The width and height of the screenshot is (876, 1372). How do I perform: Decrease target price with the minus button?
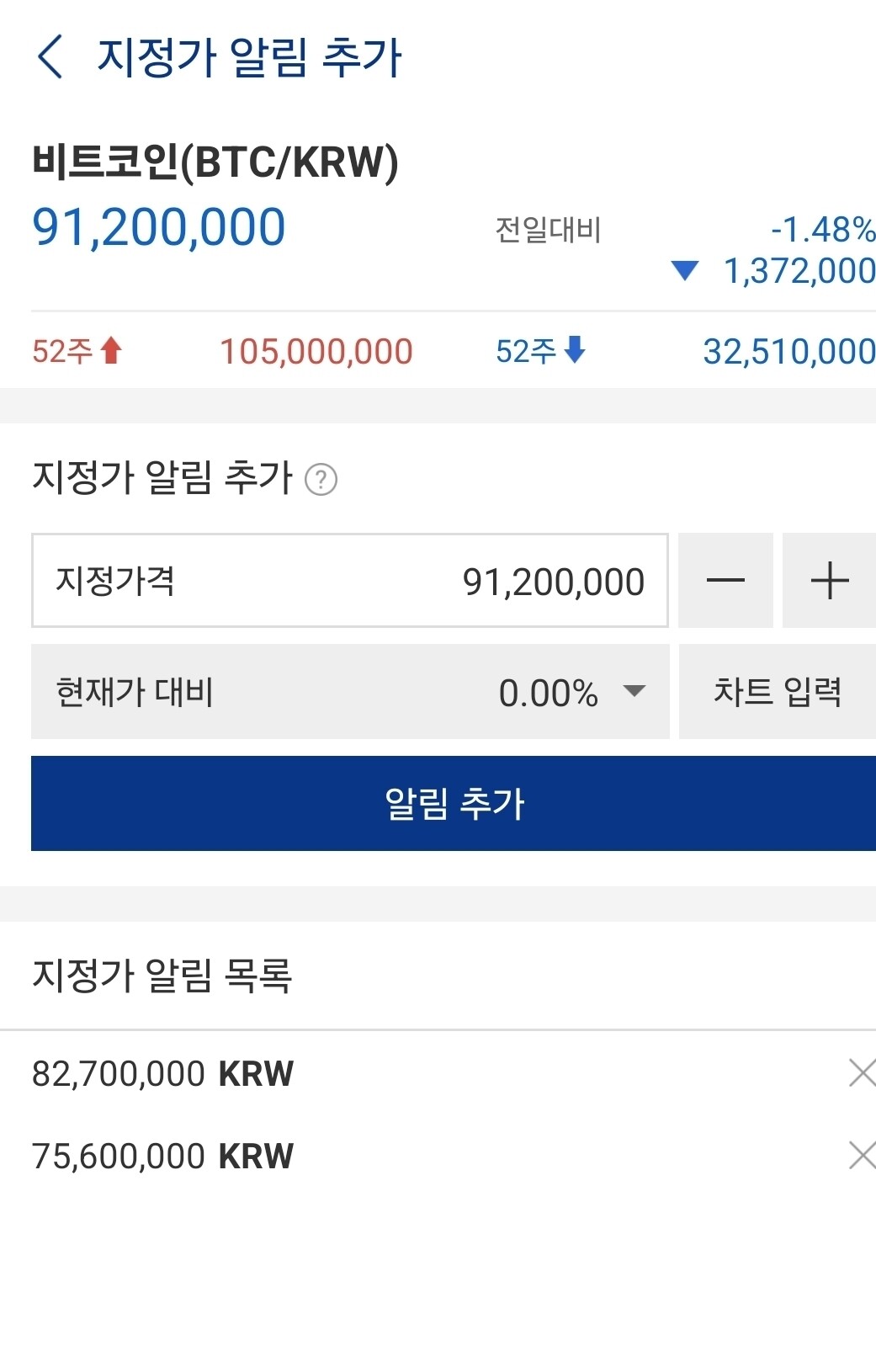(725, 581)
